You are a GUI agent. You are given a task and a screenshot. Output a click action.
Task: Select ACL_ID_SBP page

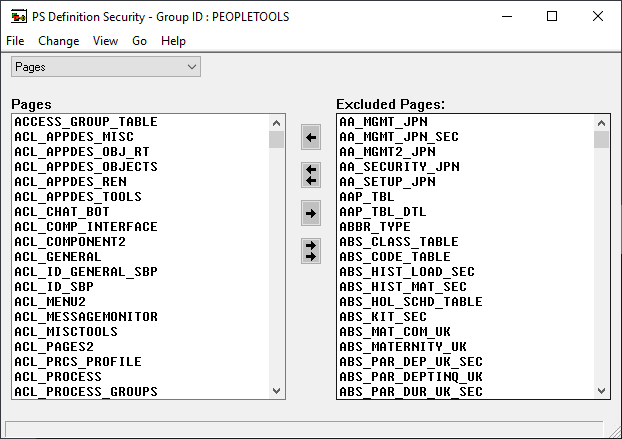[x=141, y=287]
